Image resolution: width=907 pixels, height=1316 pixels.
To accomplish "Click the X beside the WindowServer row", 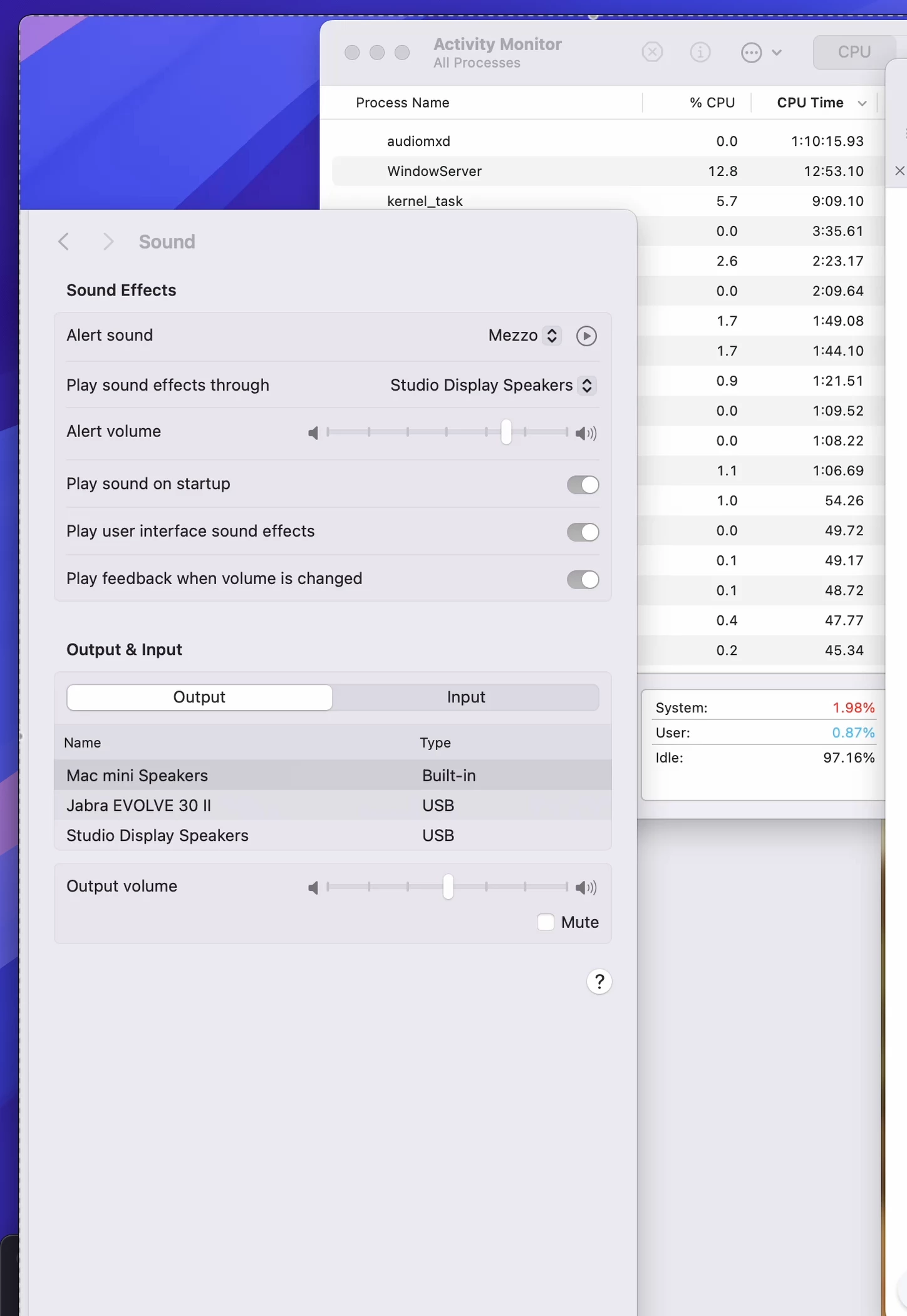I will pyautogui.click(x=899, y=171).
